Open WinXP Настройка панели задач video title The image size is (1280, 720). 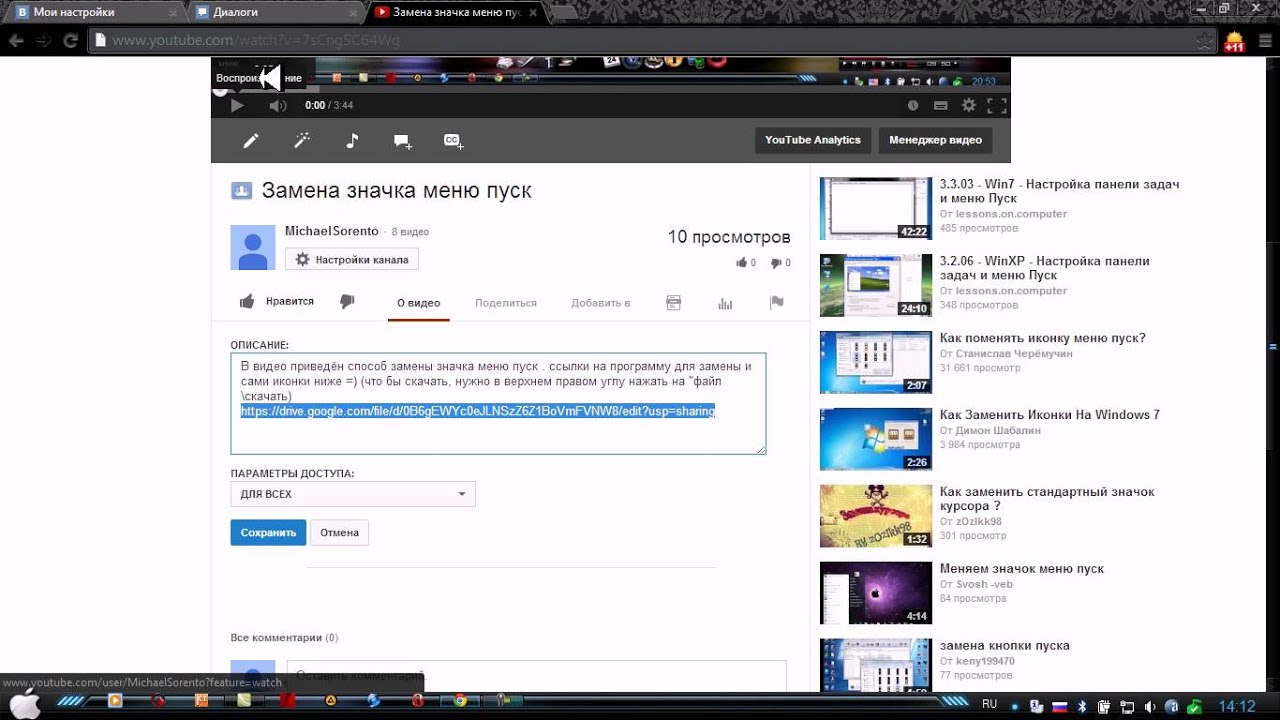pos(1044,268)
